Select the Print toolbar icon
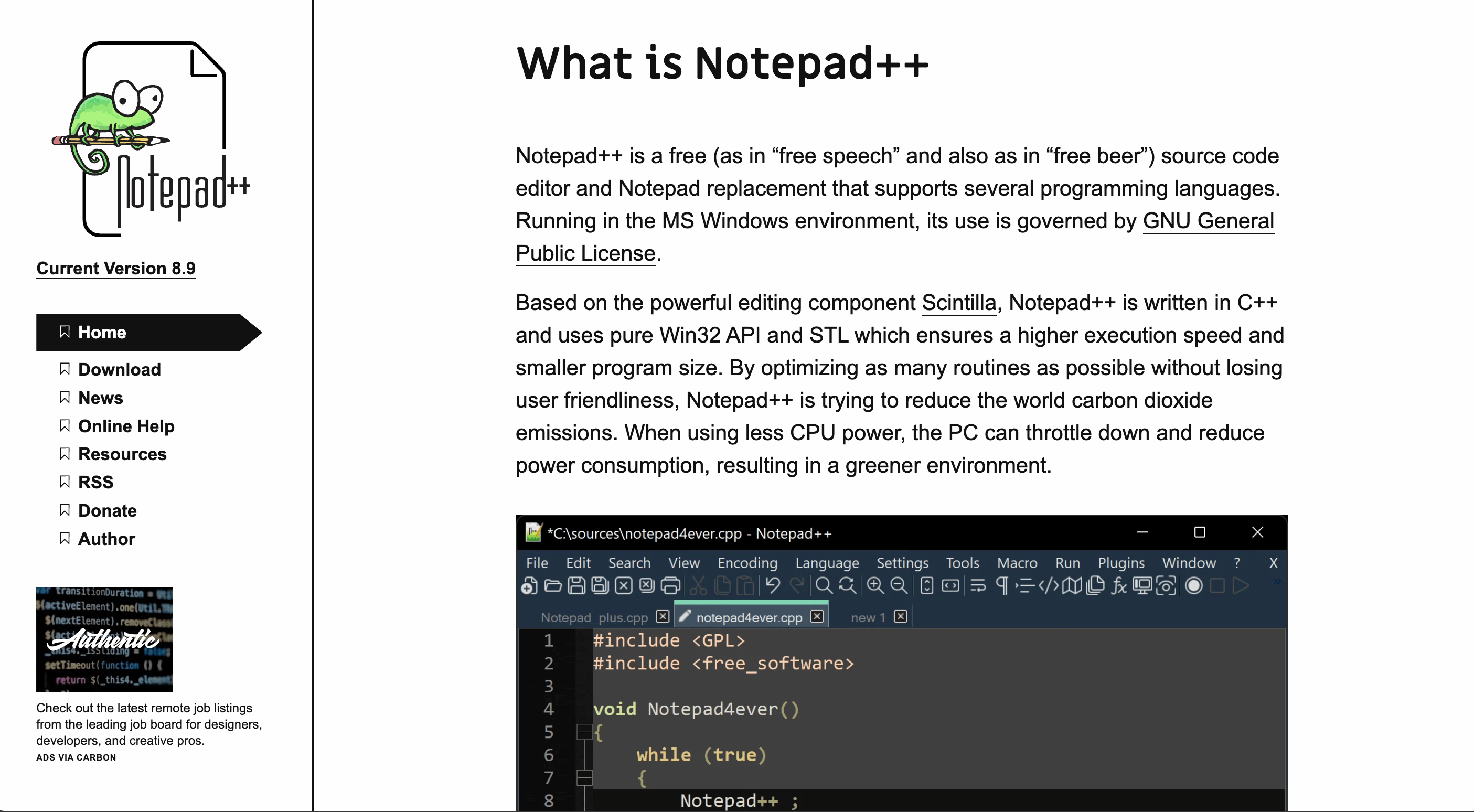The height and width of the screenshot is (812, 1474). 669,586
